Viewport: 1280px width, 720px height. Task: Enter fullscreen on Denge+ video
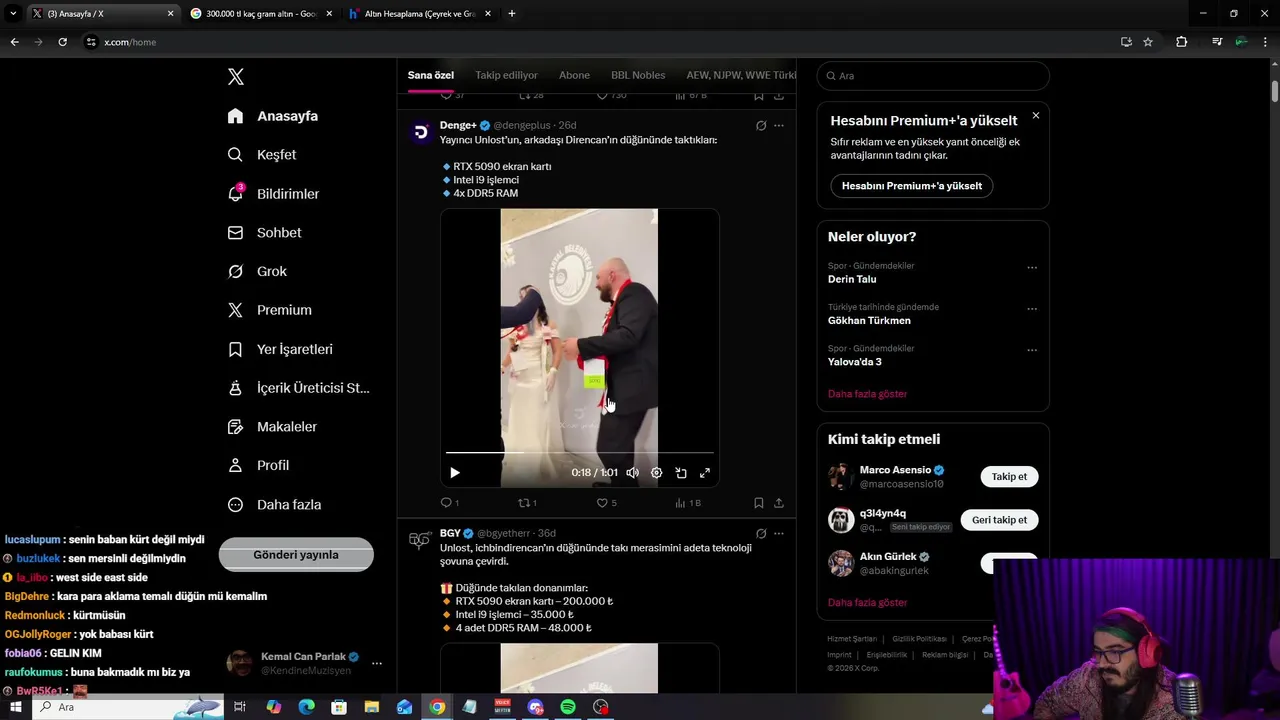coord(705,473)
